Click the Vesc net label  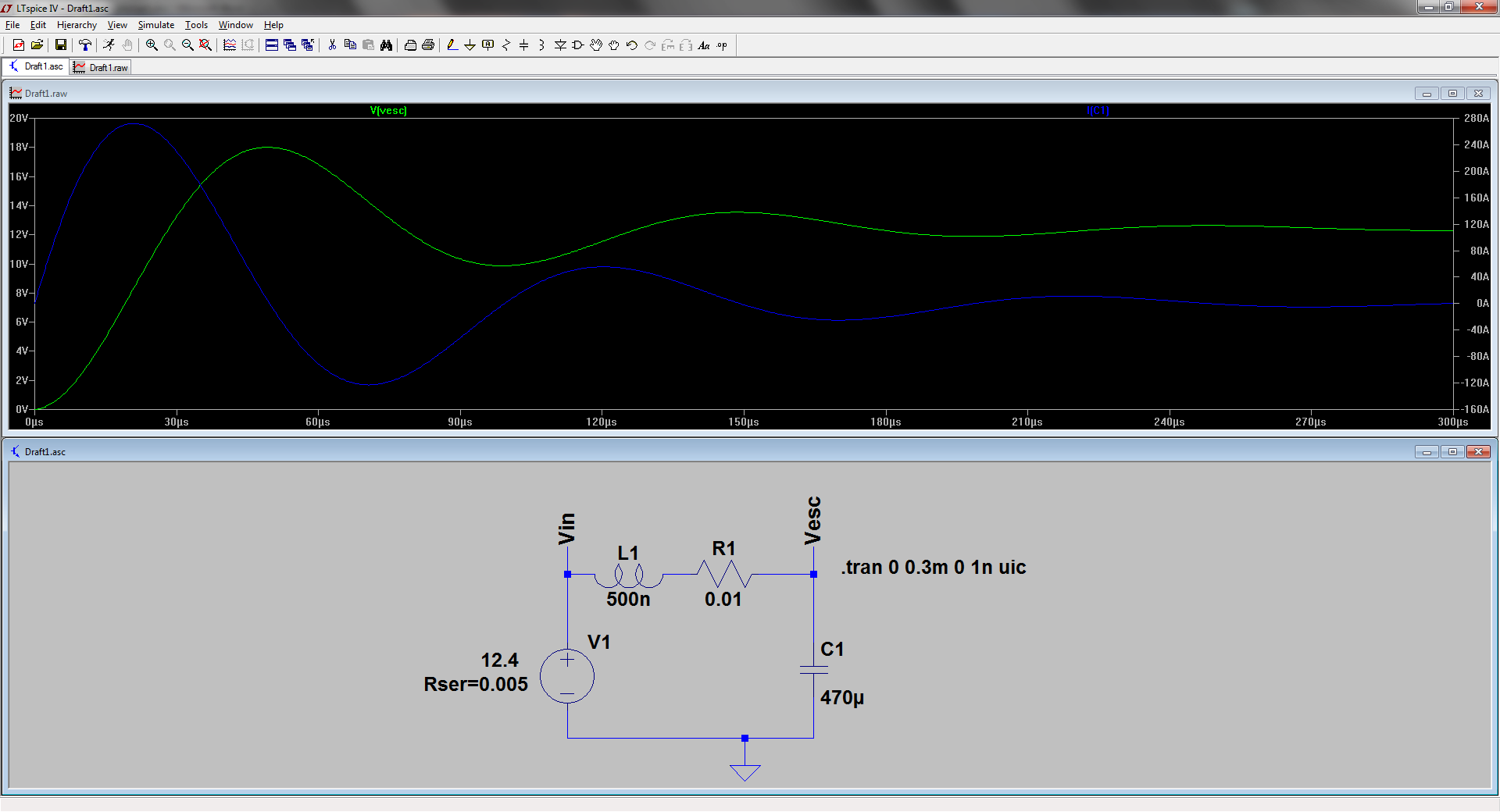tap(812, 521)
